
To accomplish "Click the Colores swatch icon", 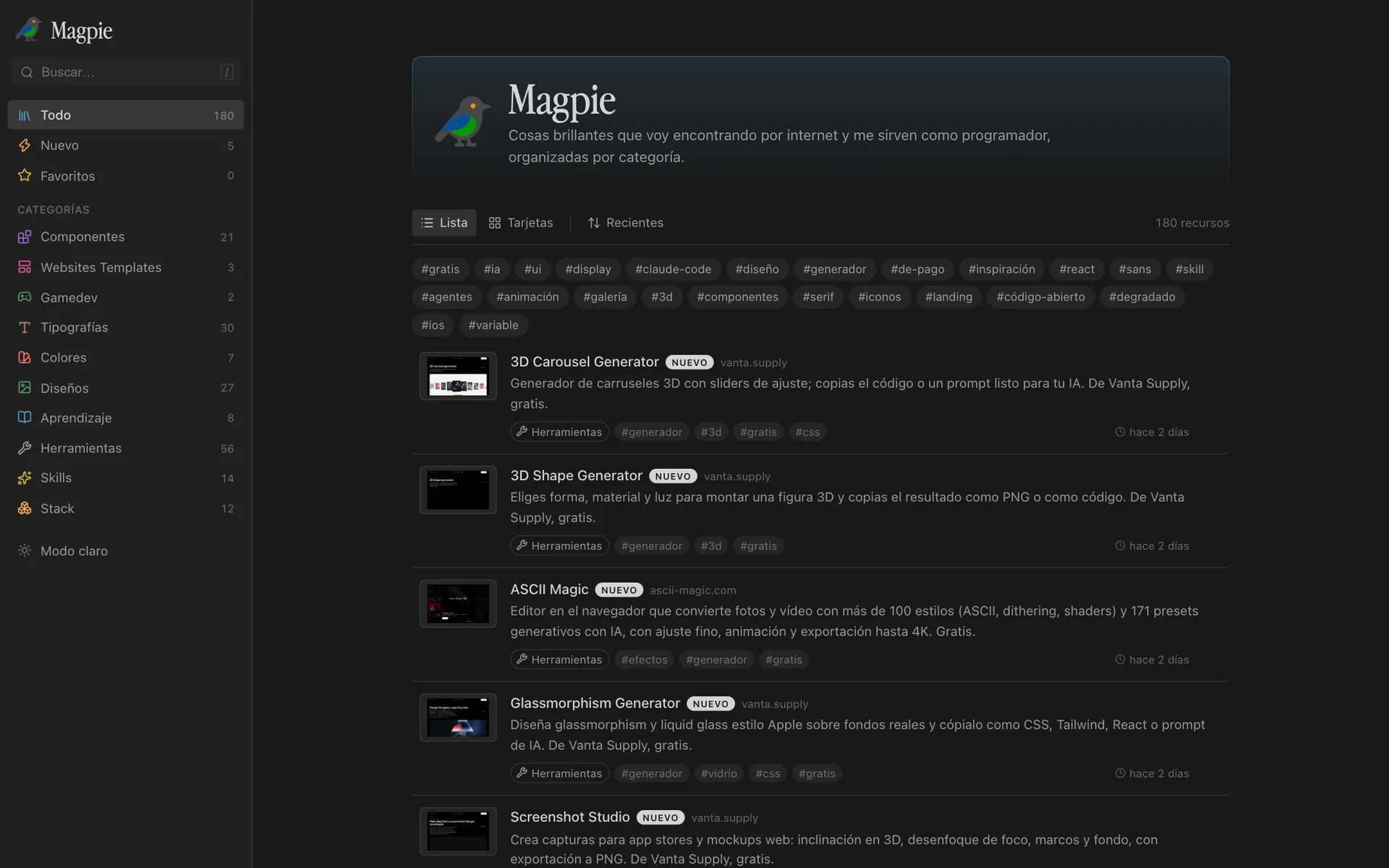I will (x=25, y=357).
